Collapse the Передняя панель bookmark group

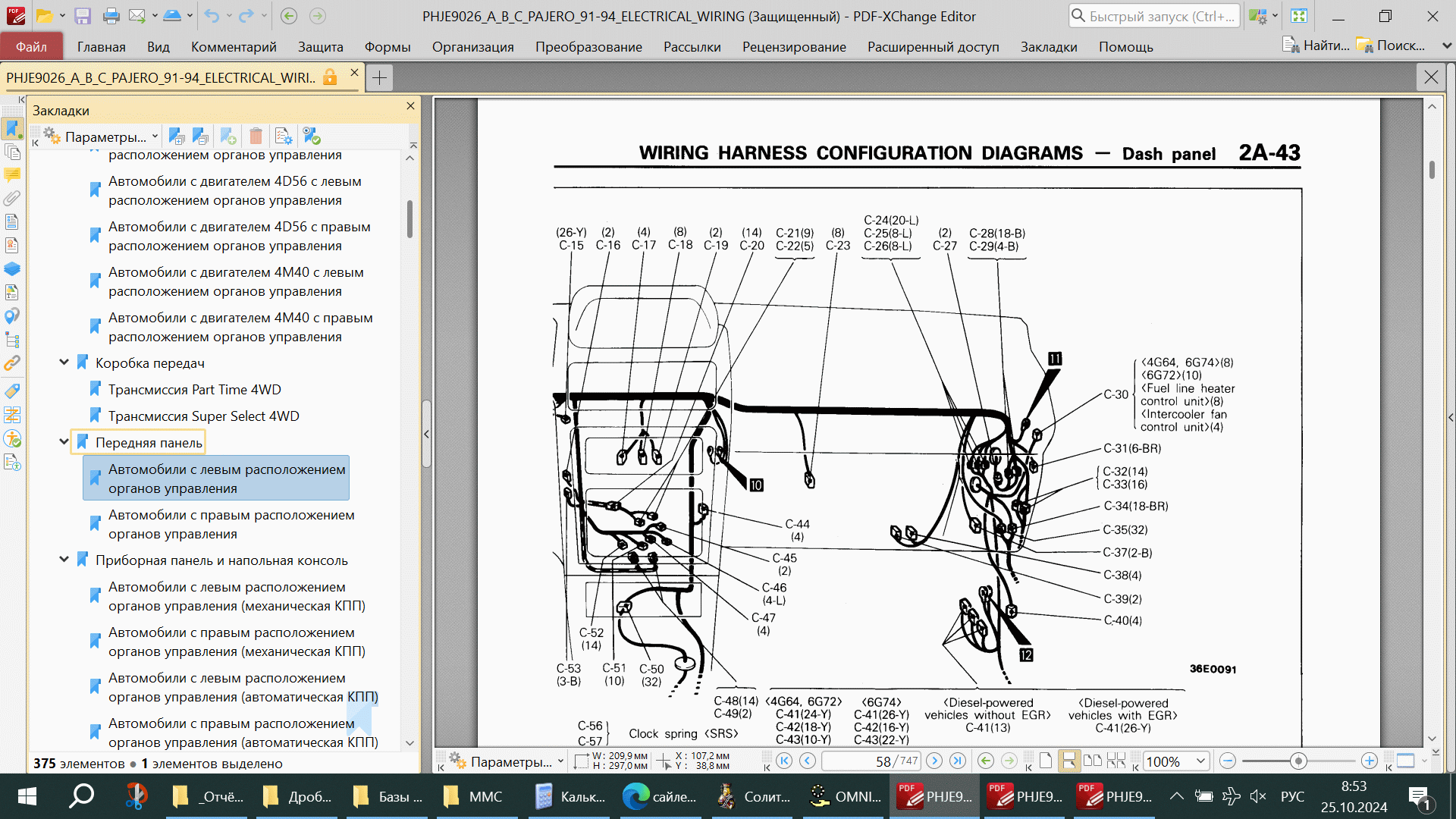(64, 442)
